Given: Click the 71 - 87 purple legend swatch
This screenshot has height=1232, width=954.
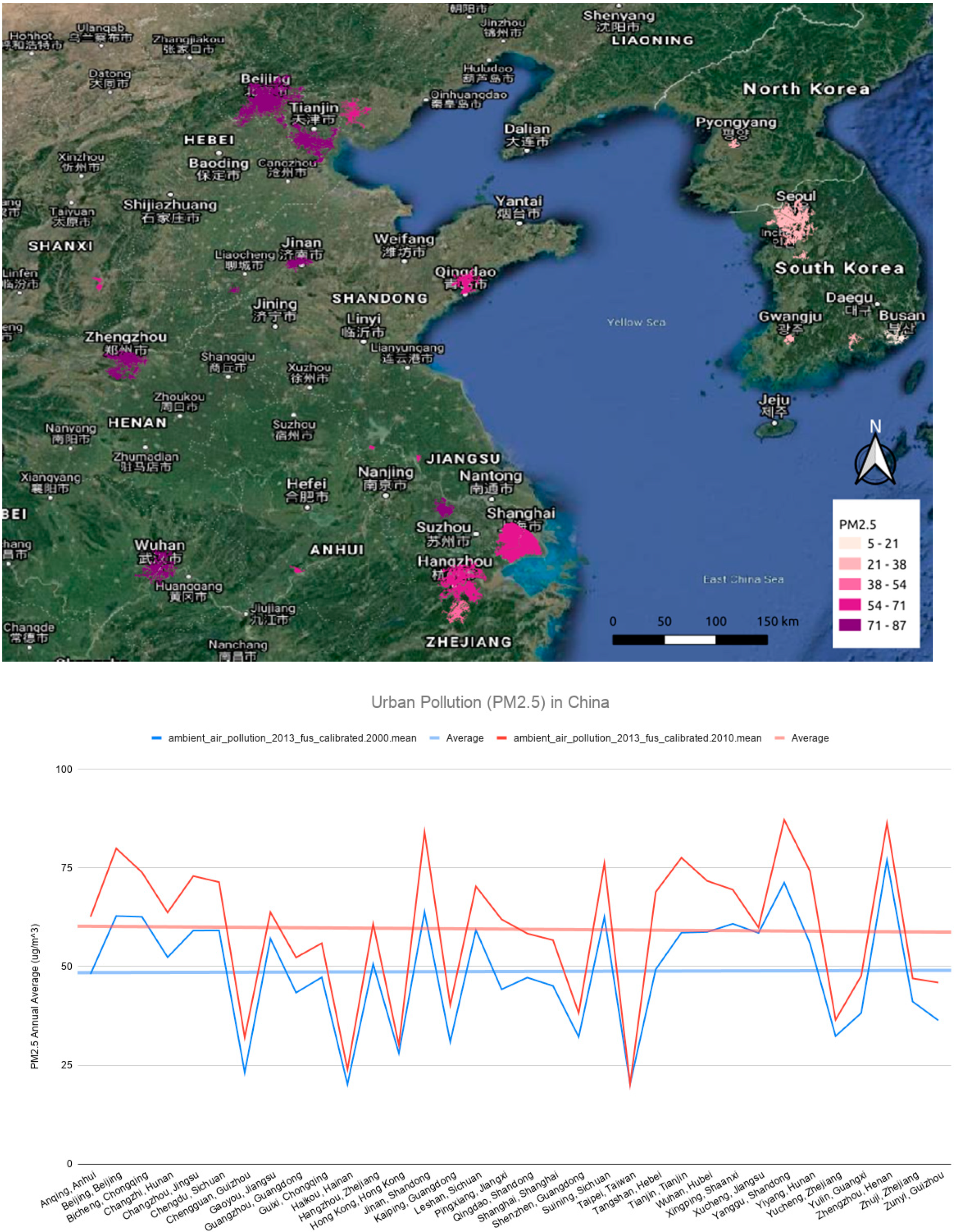Looking at the screenshot, I should click(849, 625).
